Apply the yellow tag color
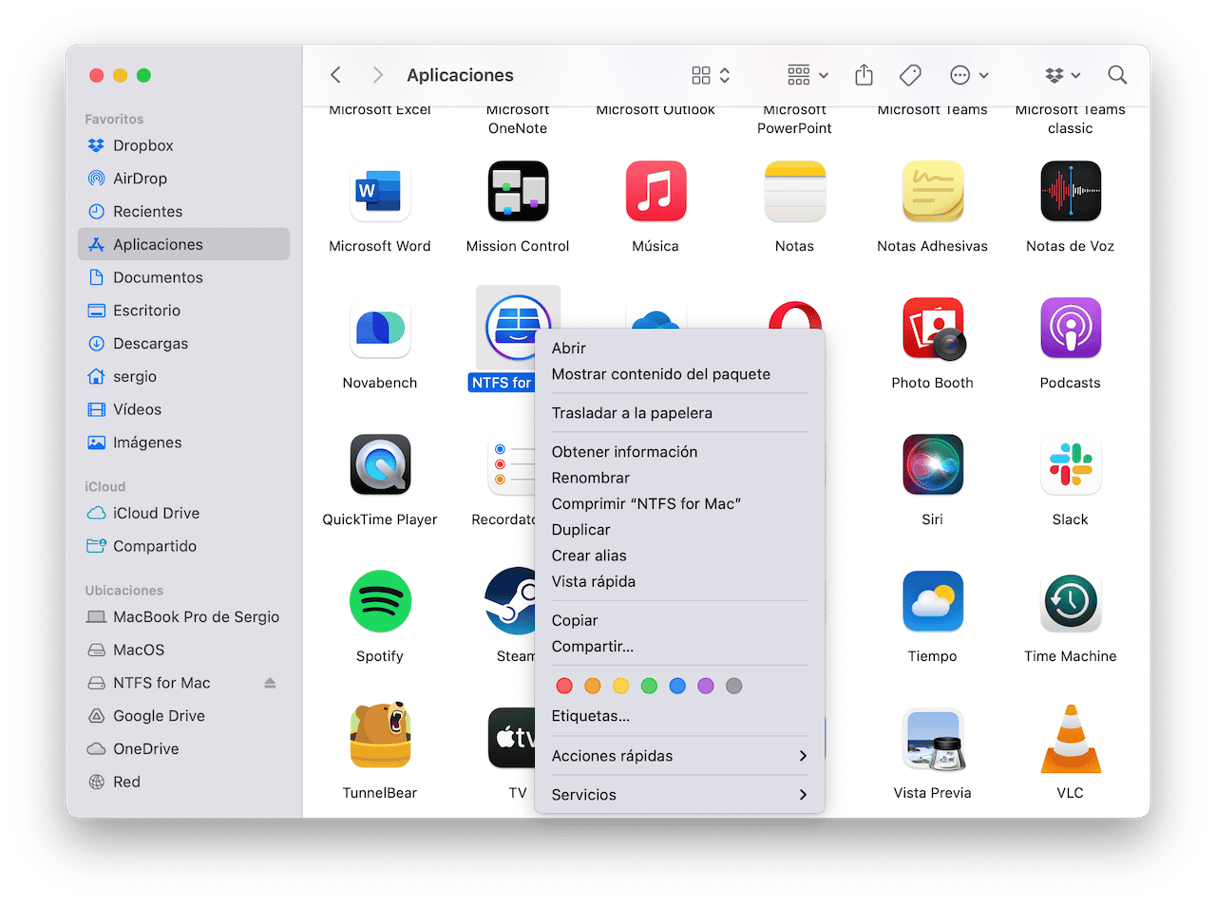This screenshot has height=905, width=1216. (x=621, y=686)
